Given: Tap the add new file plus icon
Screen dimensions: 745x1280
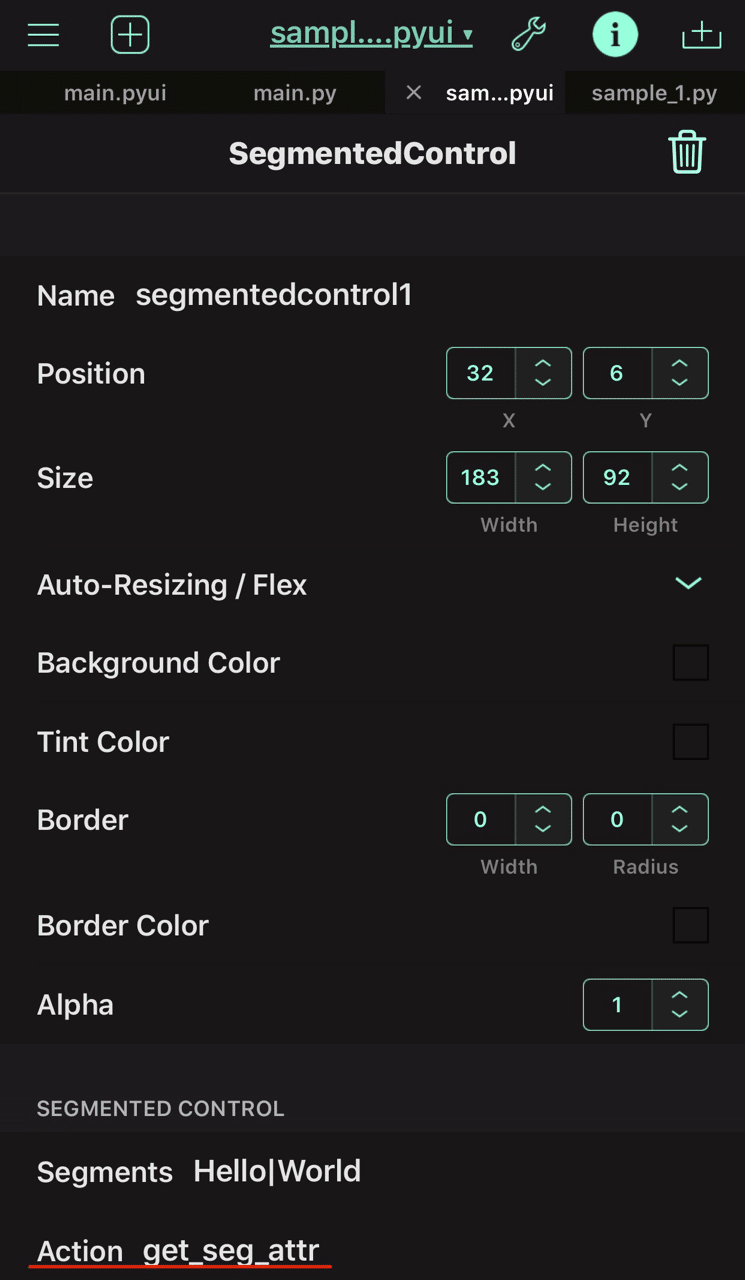Looking at the screenshot, I should click(130, 35).
